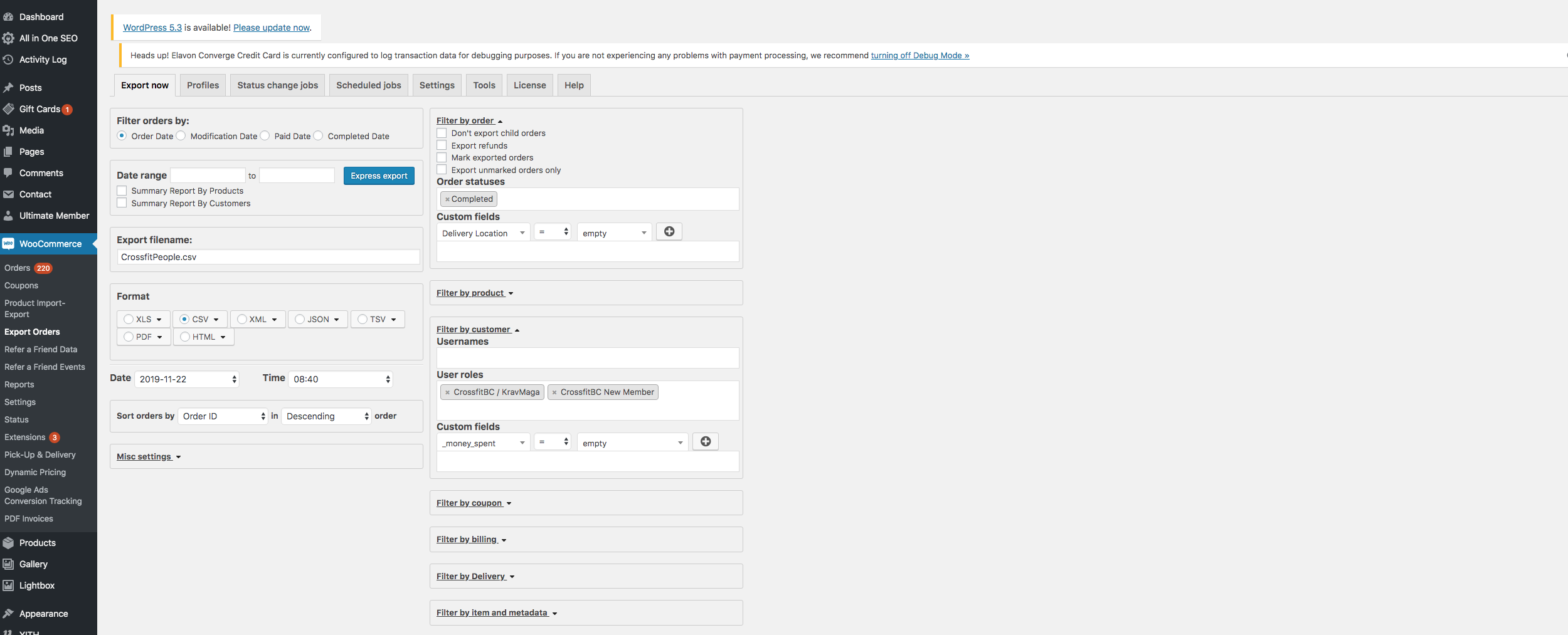
Task: Select the Paid Date radio button
Action: coord(265,136)
